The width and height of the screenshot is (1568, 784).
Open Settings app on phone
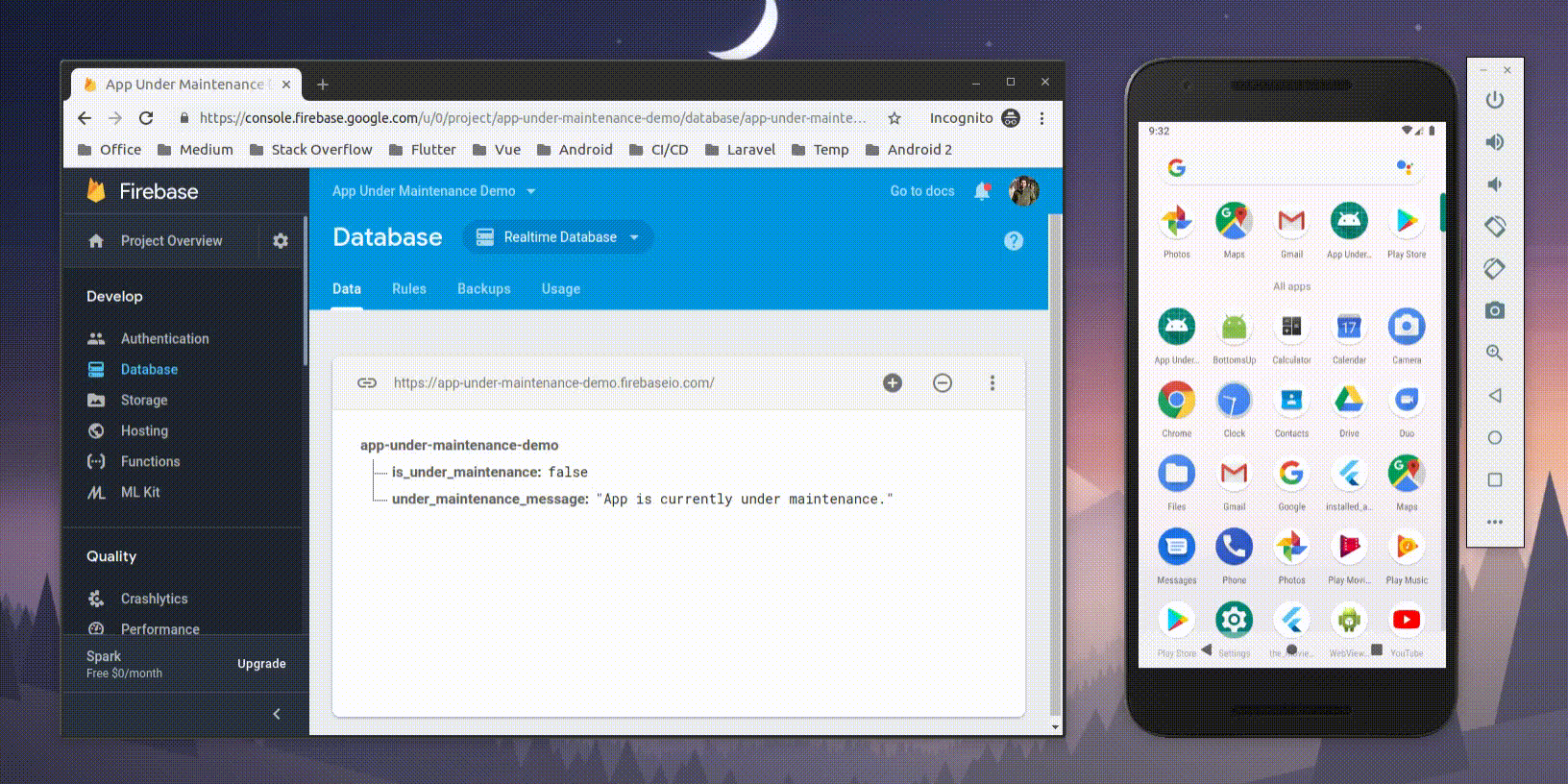point(1234,627)
